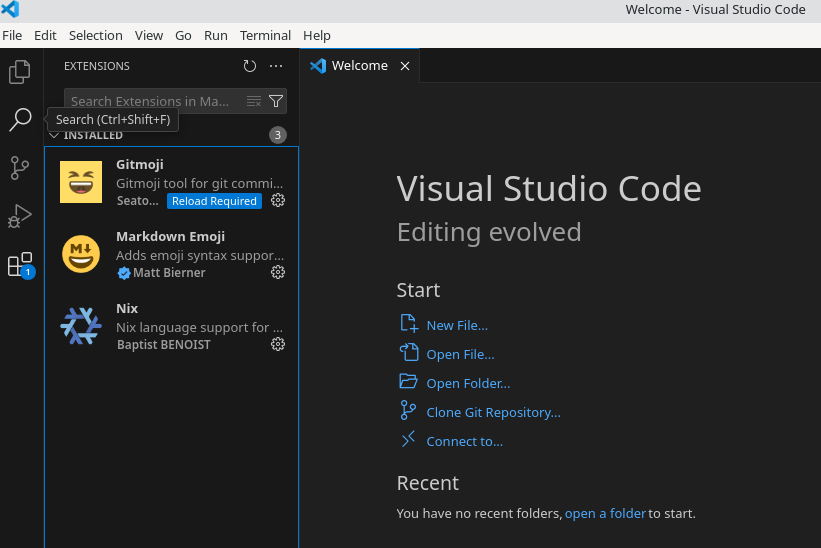Viewport: 821px width, 548px height.
Task: Open the Extensions view icon with badge
Action: [21, 265]
